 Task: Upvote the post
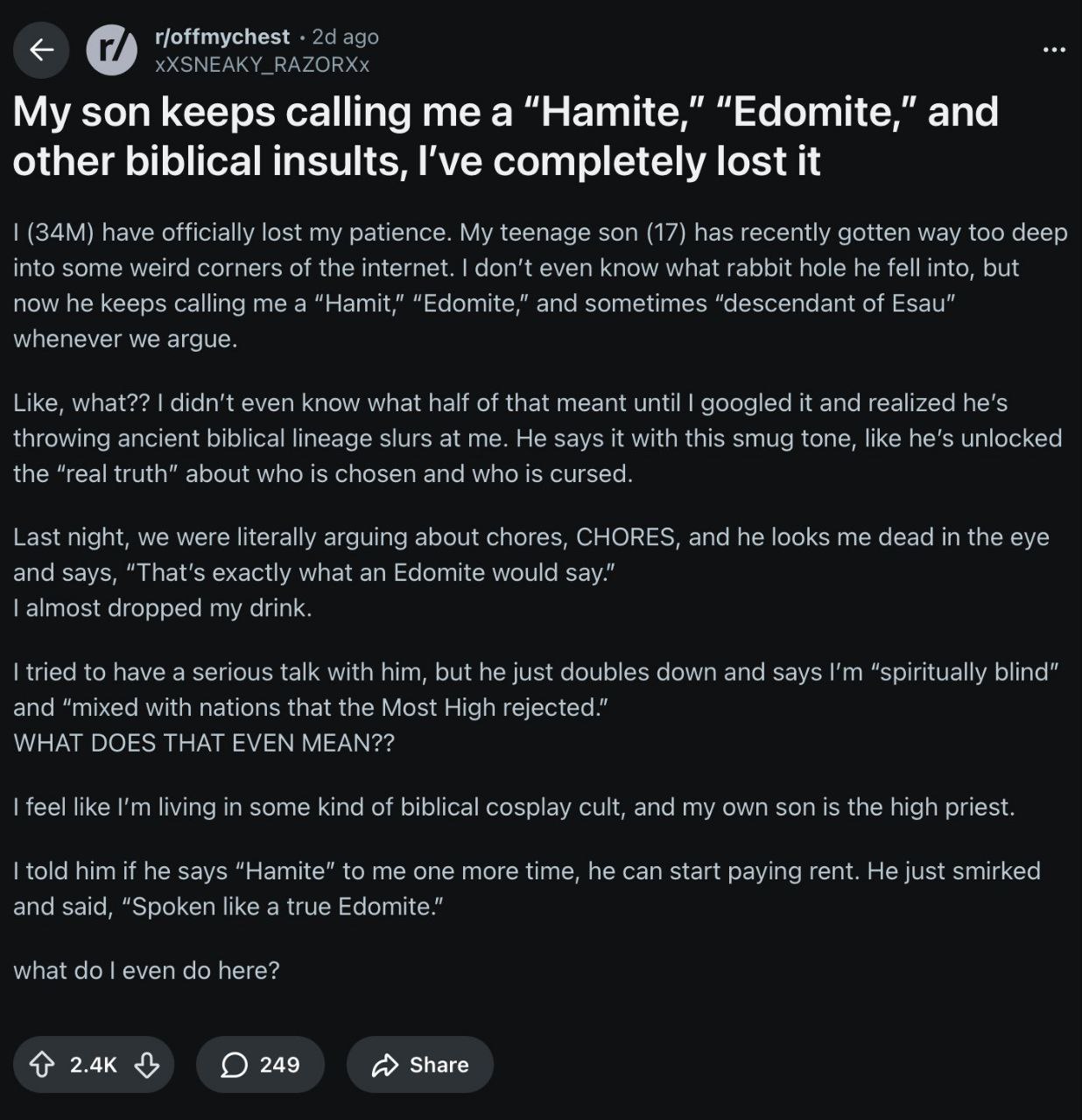click(42, 1064)
